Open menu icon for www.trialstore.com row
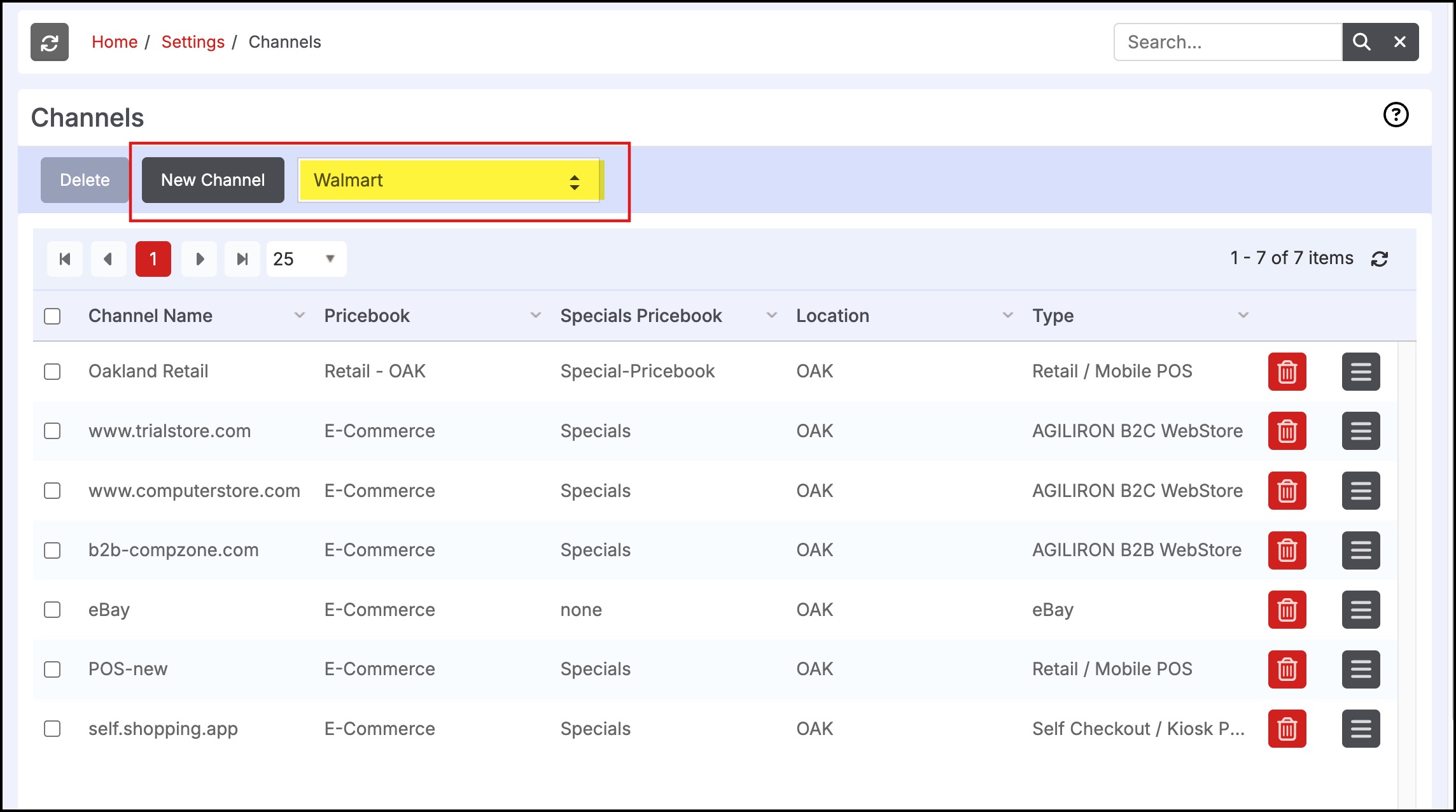Image resolution: width=1456 pixels, height=812 pixels. click(1361, 431)
